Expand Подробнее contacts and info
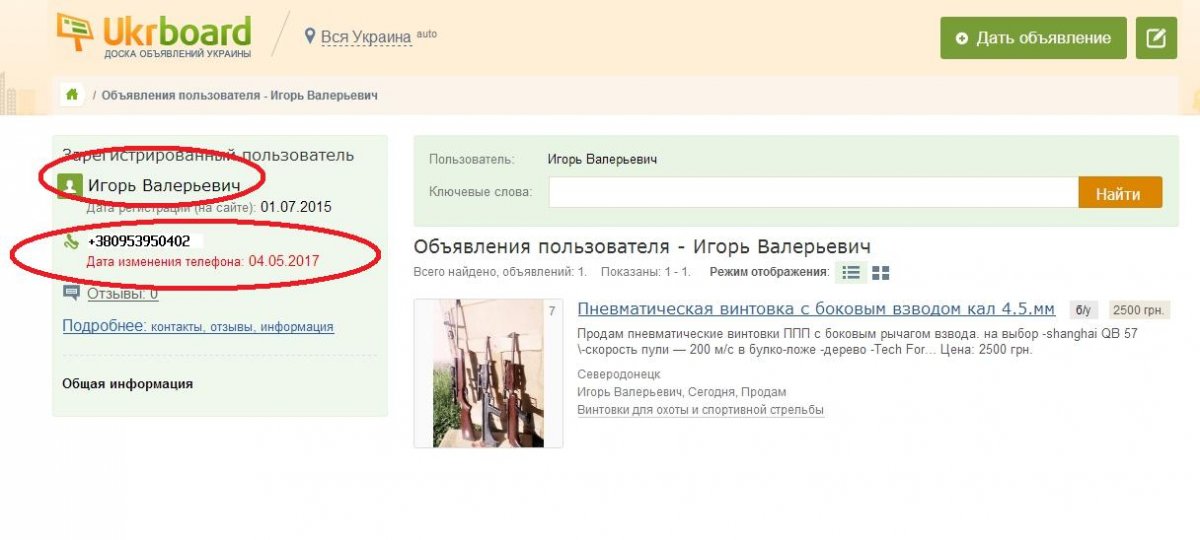The height and width of the screenshot is (540, 1200). pyautogui.click(x=197, y=326)
